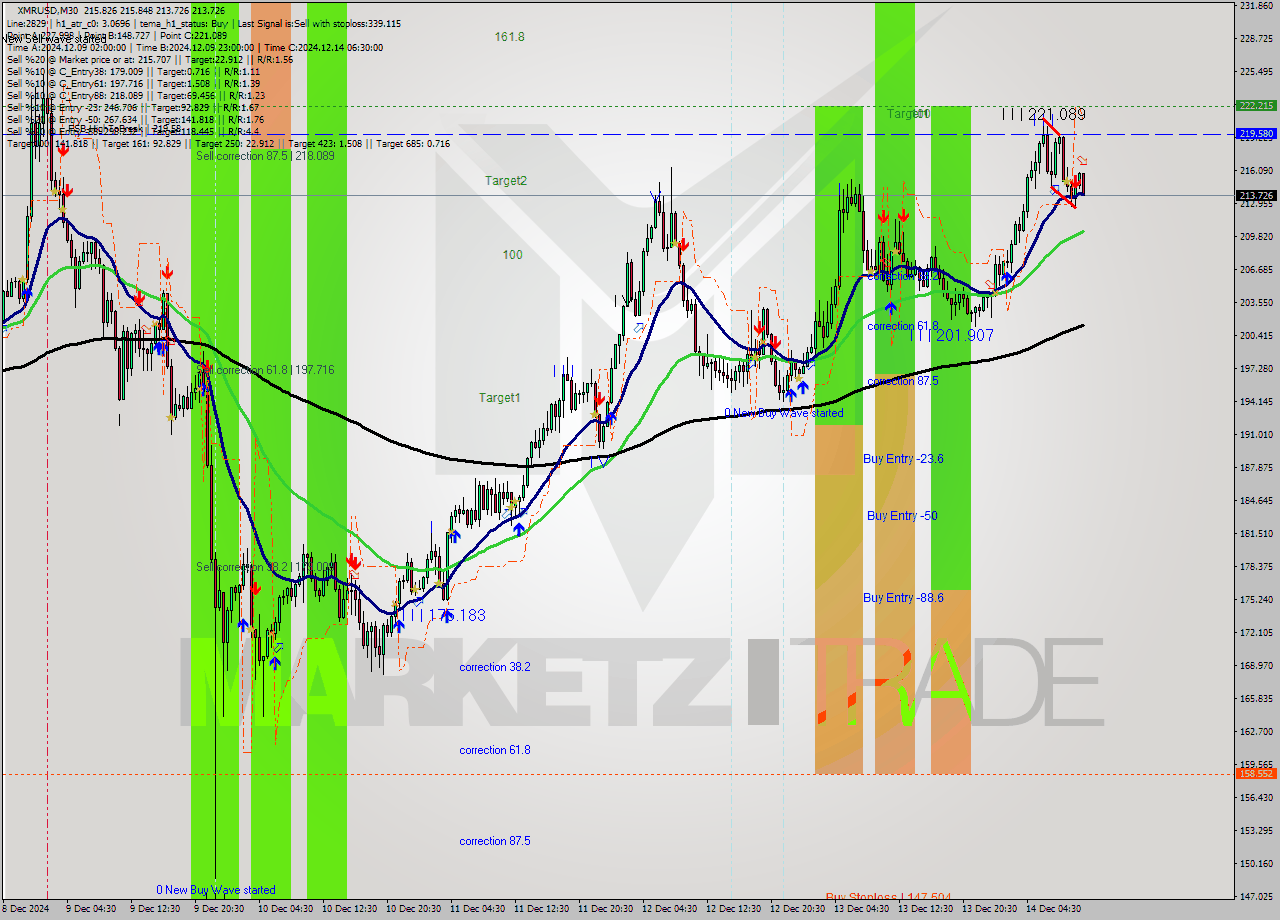This screenshot has width=1280, height=920.
Task: Click 175.240 on the price axis
Action: 1256,599
